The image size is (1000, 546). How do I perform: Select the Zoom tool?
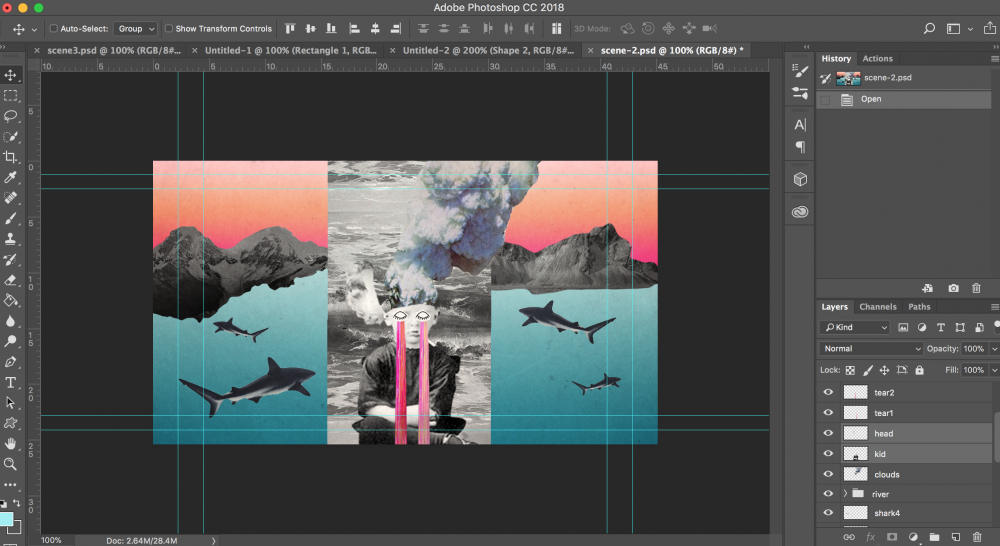10,464
